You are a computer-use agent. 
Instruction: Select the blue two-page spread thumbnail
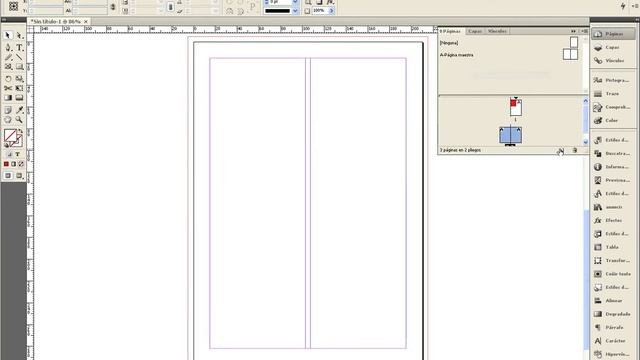(510, 135)
